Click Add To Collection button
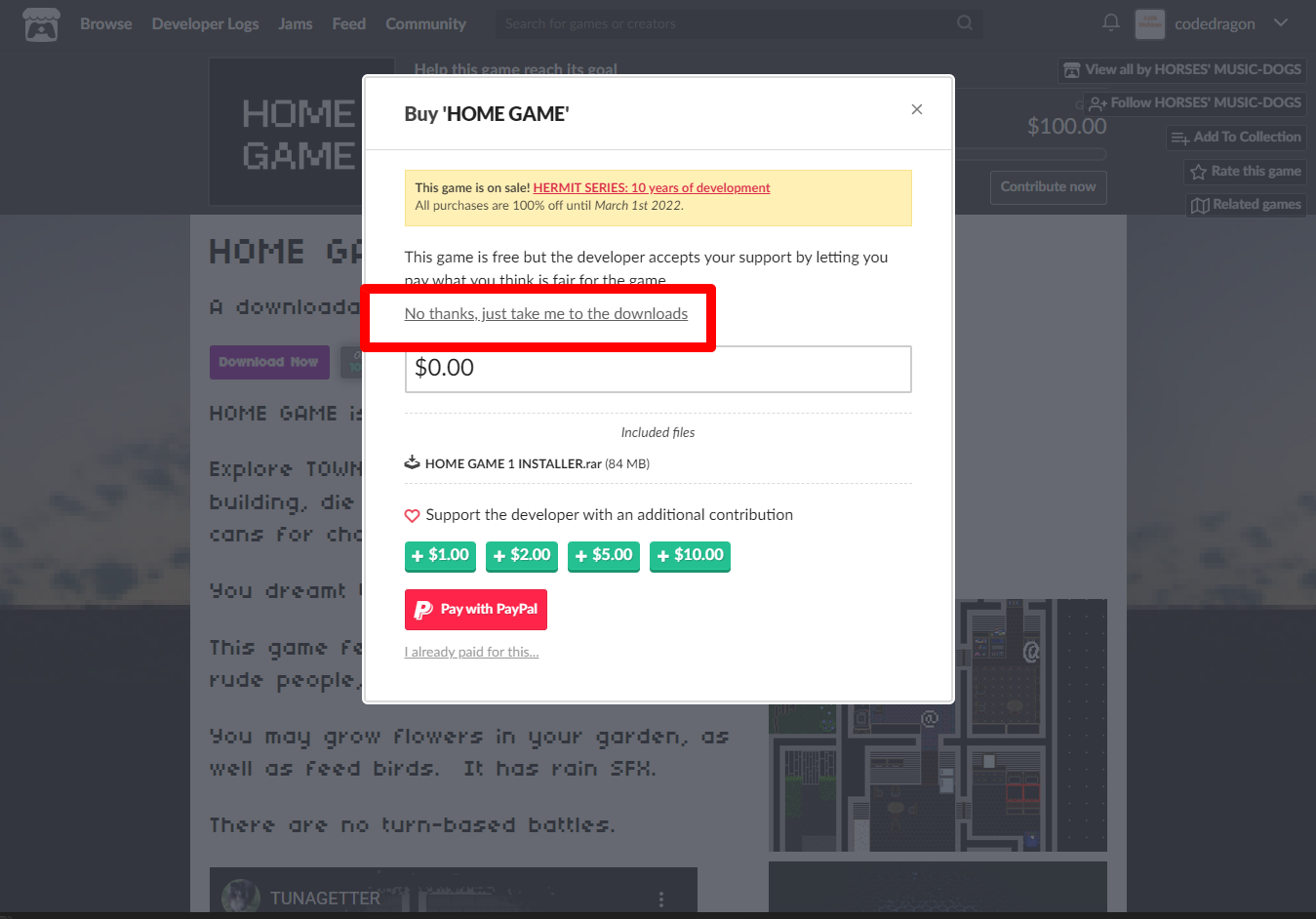Viewport: 1316px width, 919px height. point(1236,138)
